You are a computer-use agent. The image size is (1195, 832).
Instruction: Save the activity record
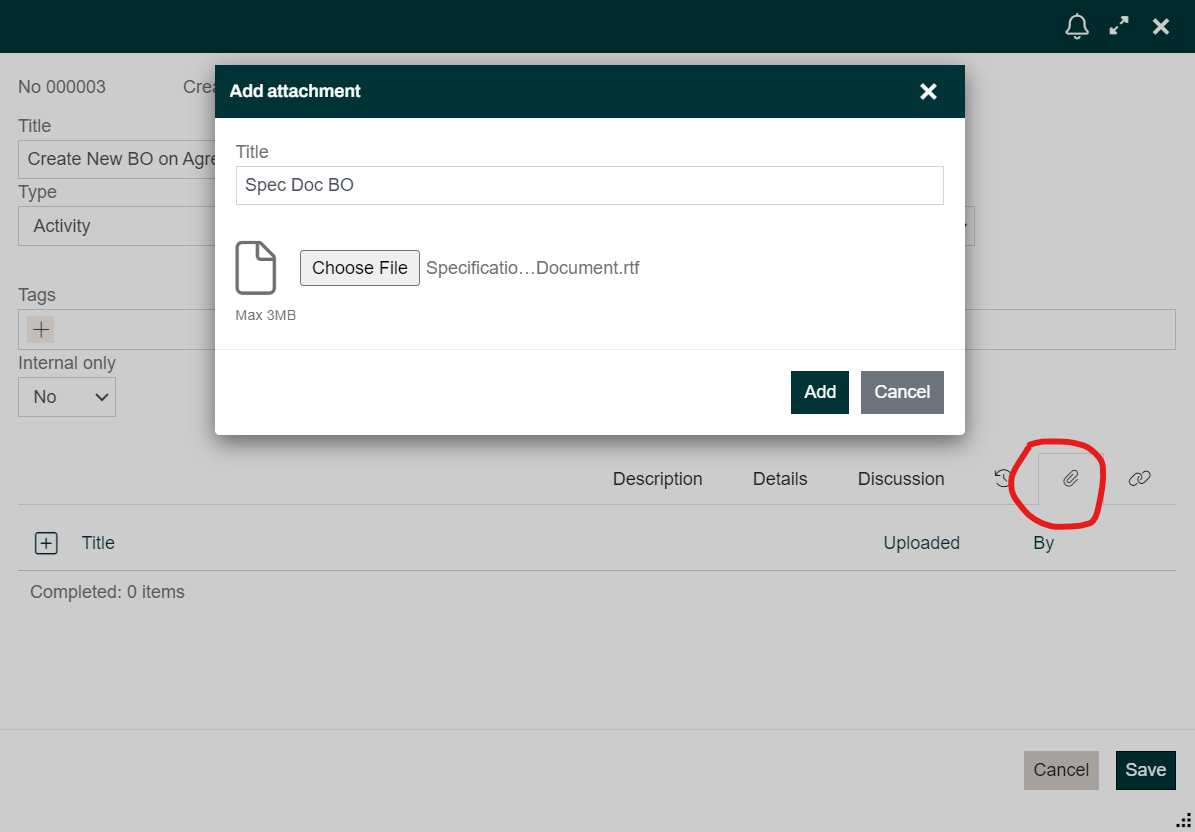click(x=1145, y=770)
